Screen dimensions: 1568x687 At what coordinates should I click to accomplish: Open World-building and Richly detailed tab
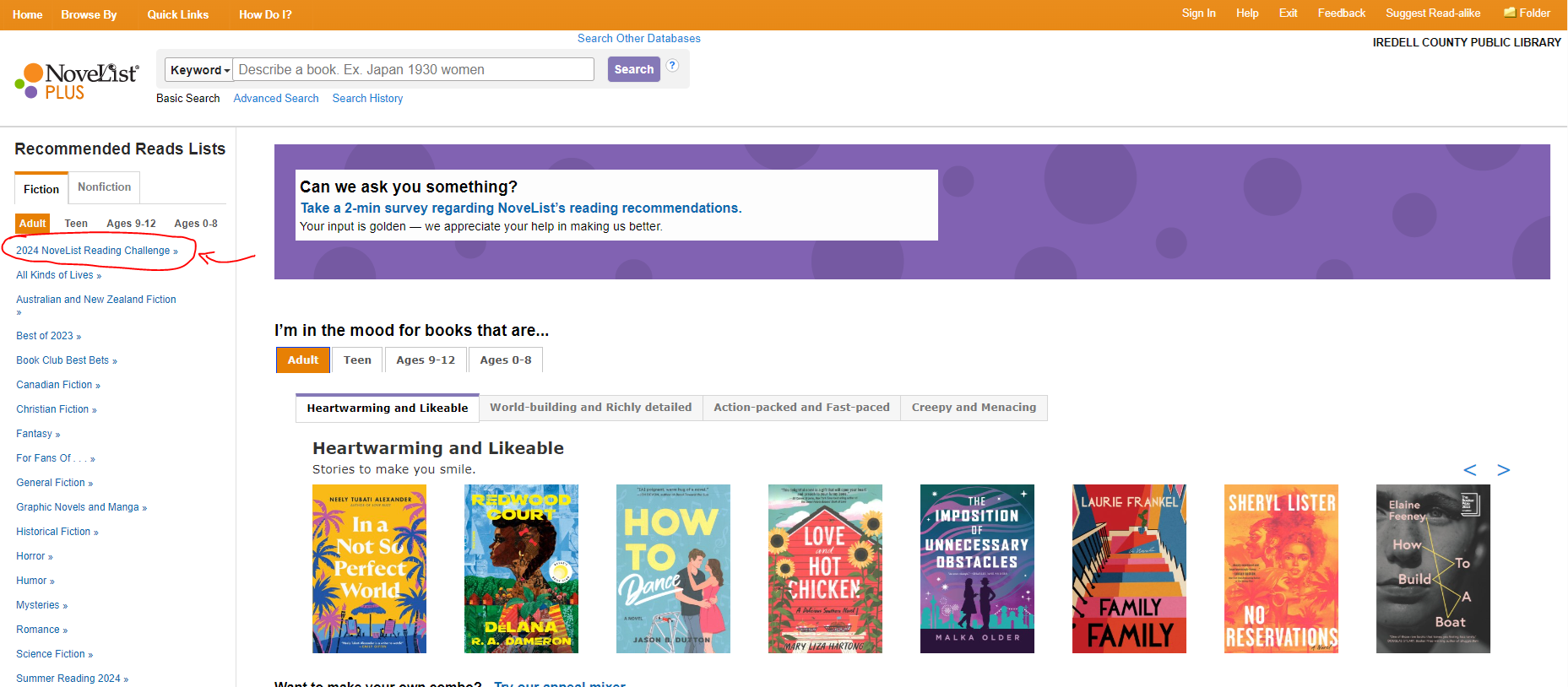click(591, 407)
